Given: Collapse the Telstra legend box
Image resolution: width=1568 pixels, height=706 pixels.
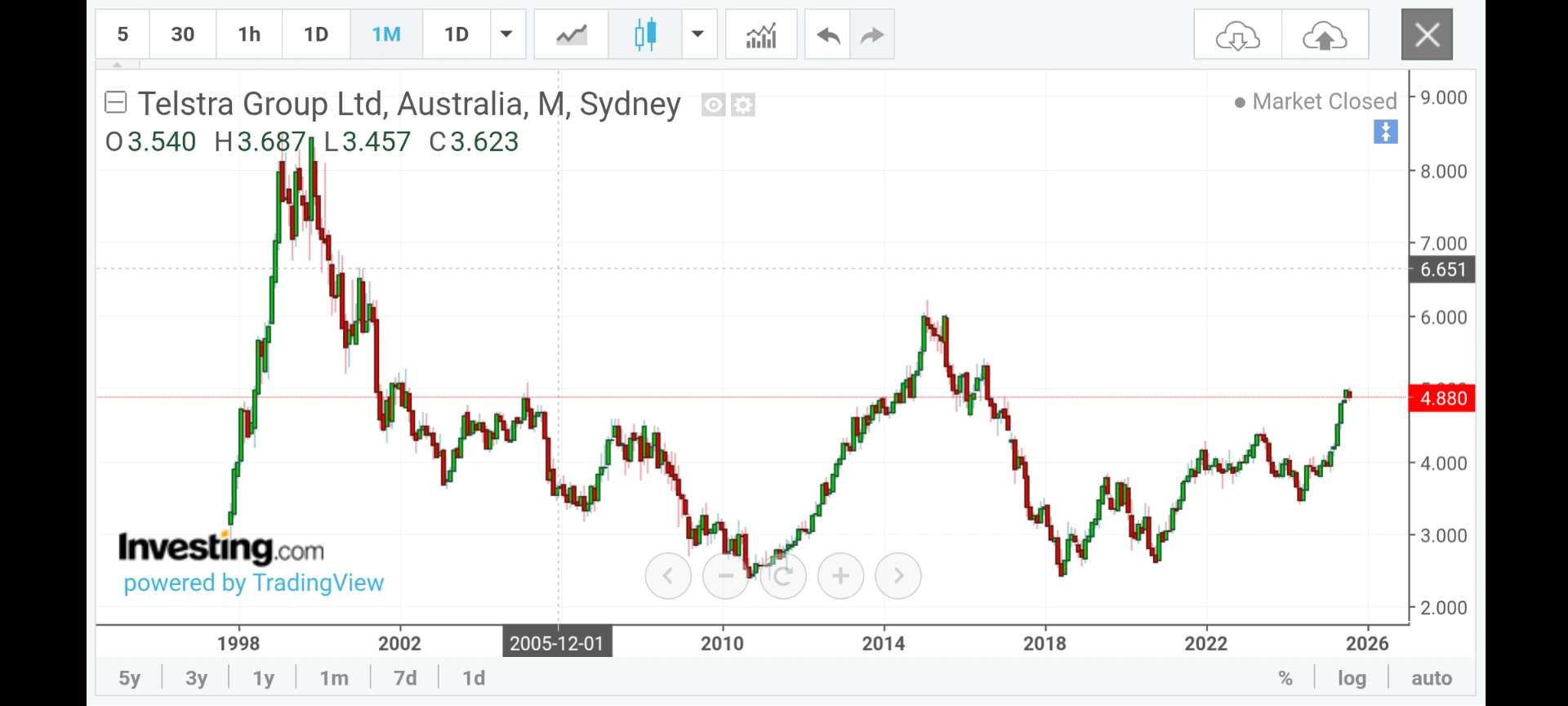Looking at the screenshot, I should (116, 103).
